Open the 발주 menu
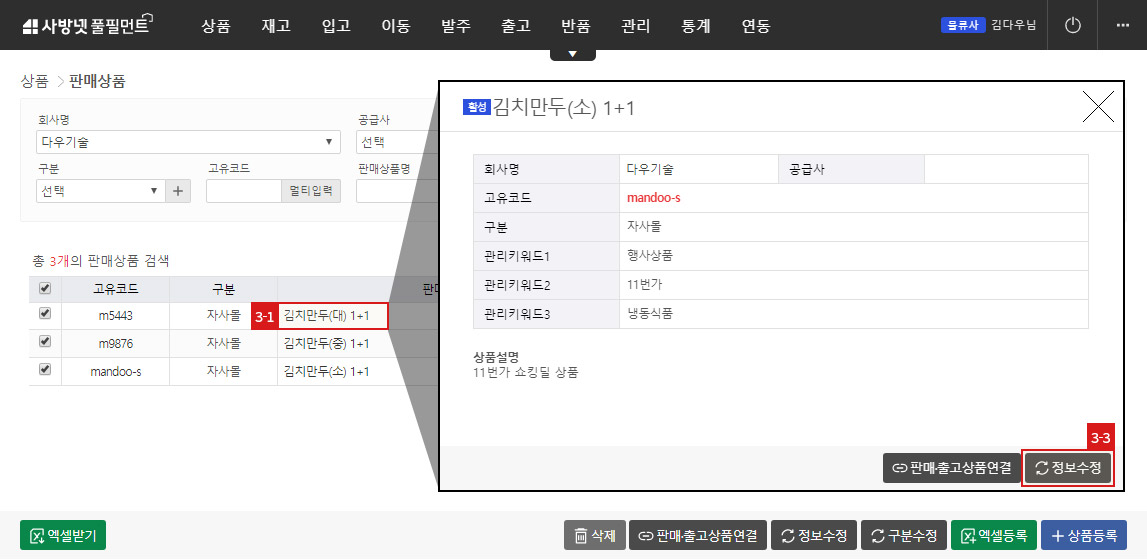 [x=456, y=26]
